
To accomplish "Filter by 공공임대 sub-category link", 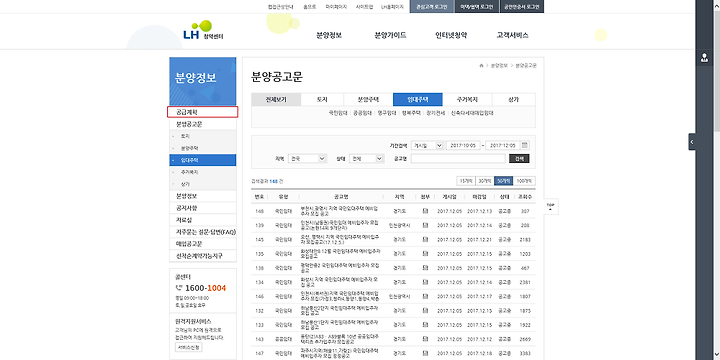I will pos(362,112).
